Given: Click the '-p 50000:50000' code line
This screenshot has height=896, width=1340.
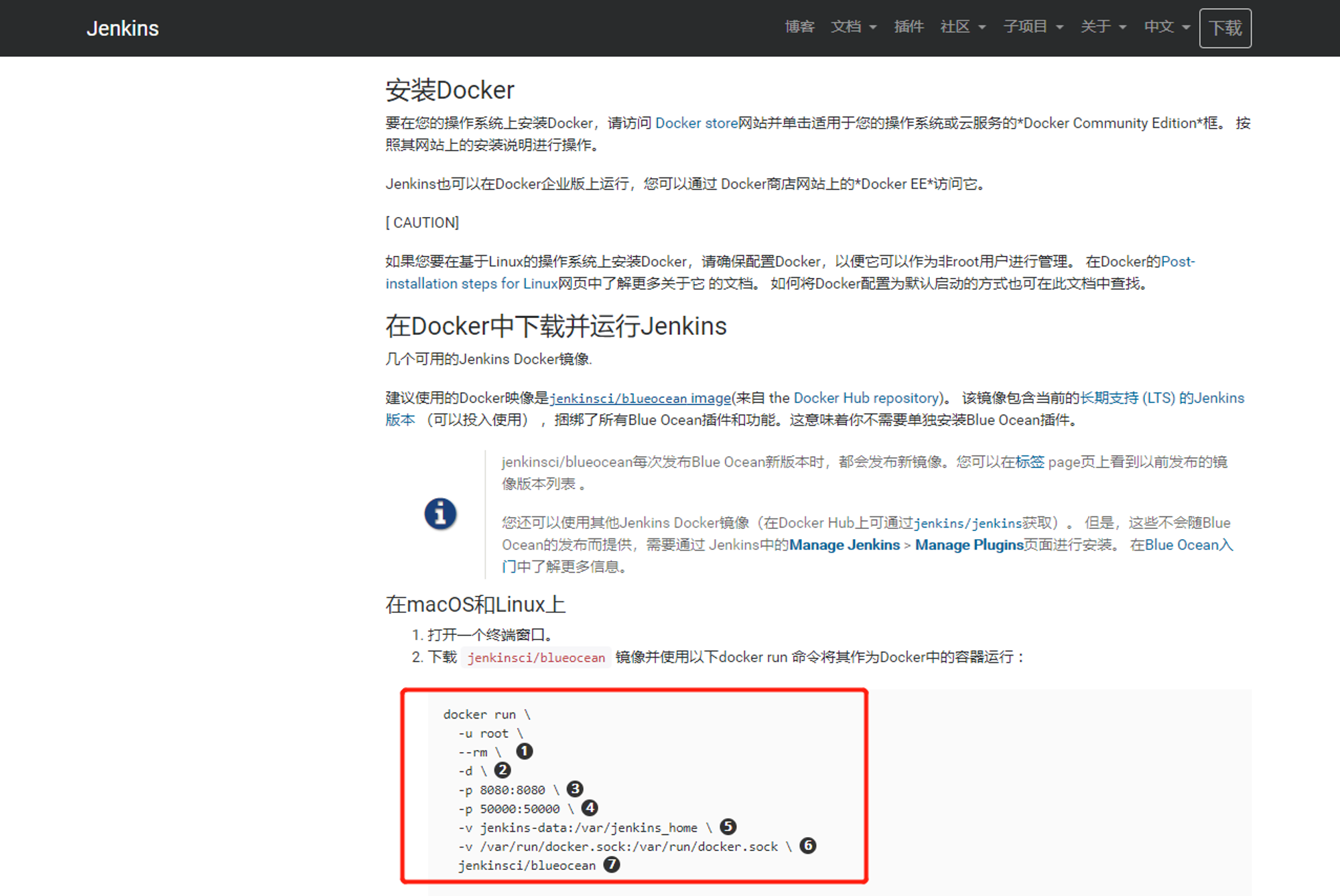Looking at the screenshot, I should [517, 809].
